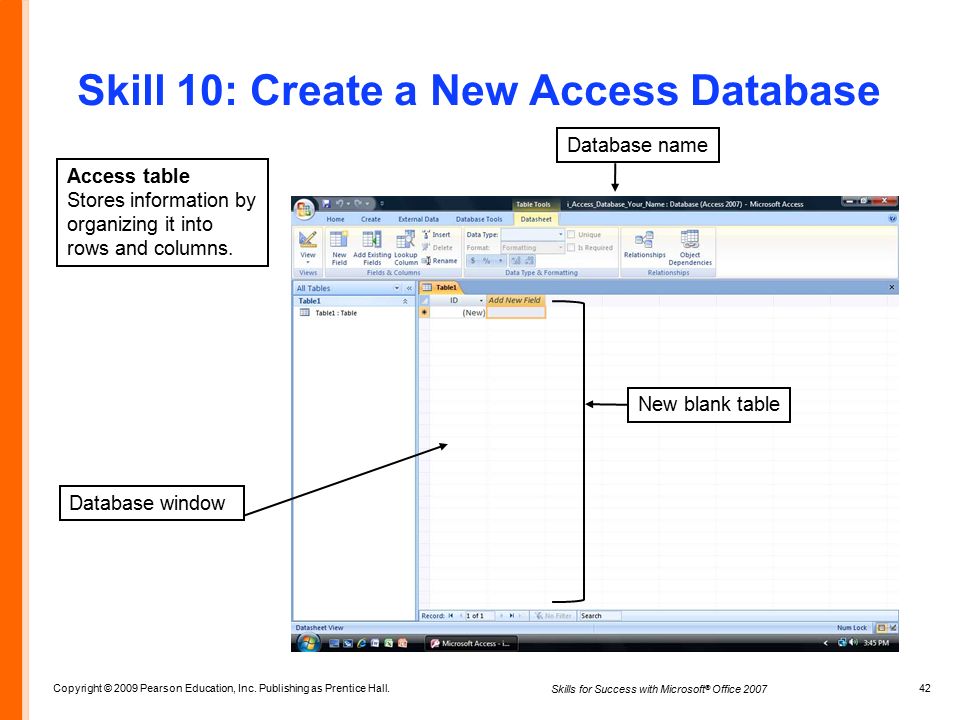Click the Undo icon in Quick Access Toolbar
The width and height of the screenshot is (960, 720).
pyautogui.click(x=339, y=203)
